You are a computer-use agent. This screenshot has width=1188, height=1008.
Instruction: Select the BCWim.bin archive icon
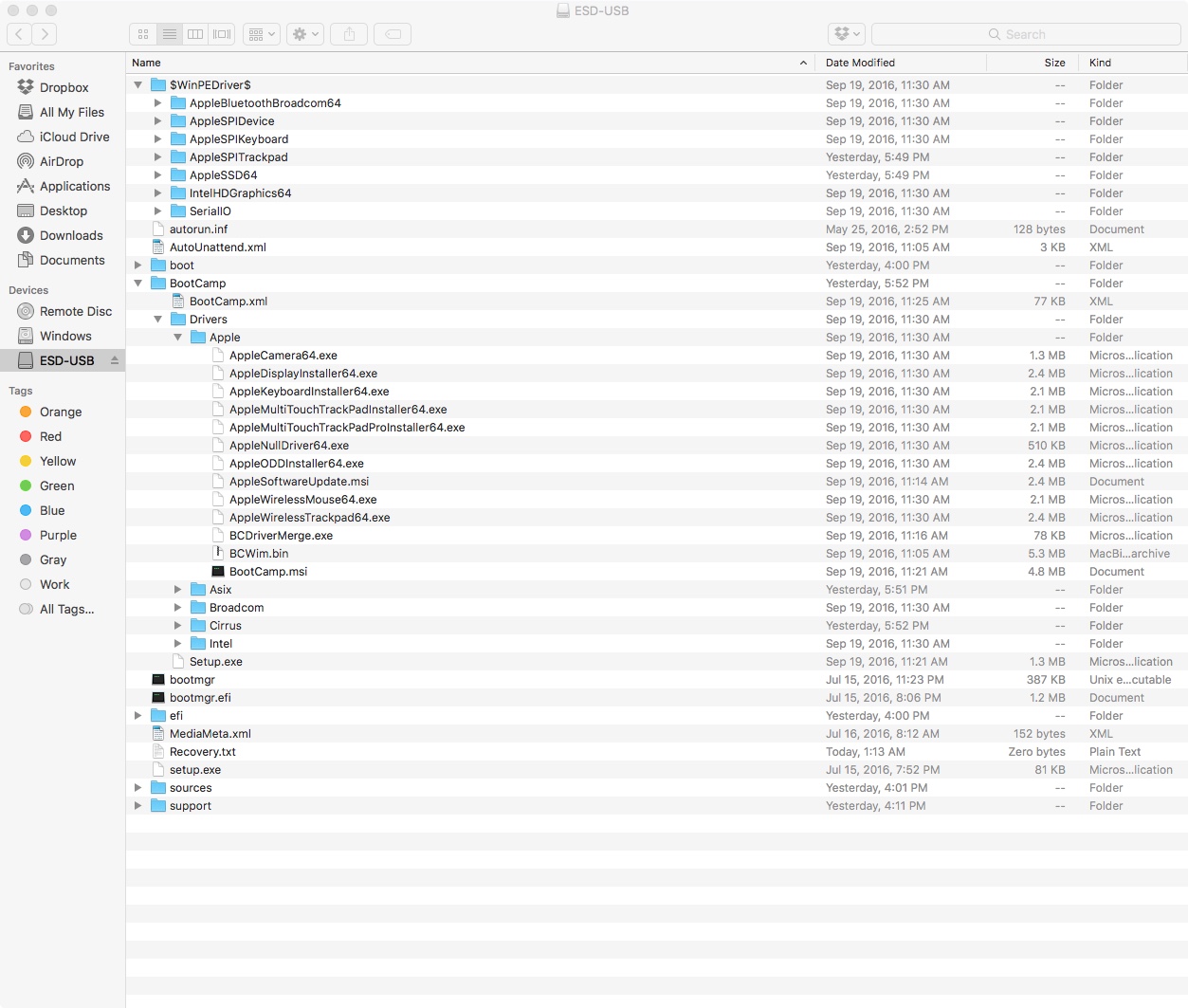pyautogui.click(x=218, y=553)
